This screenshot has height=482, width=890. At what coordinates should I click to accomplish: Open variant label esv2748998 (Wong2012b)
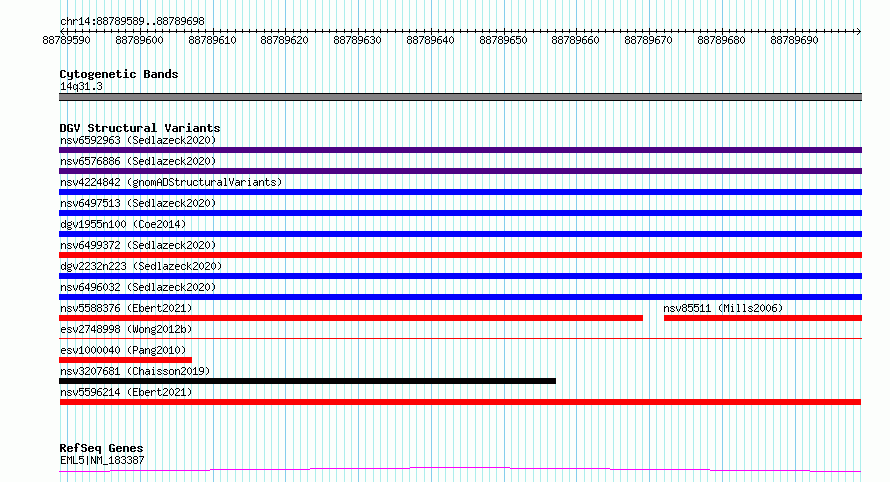tap(126, 329)
